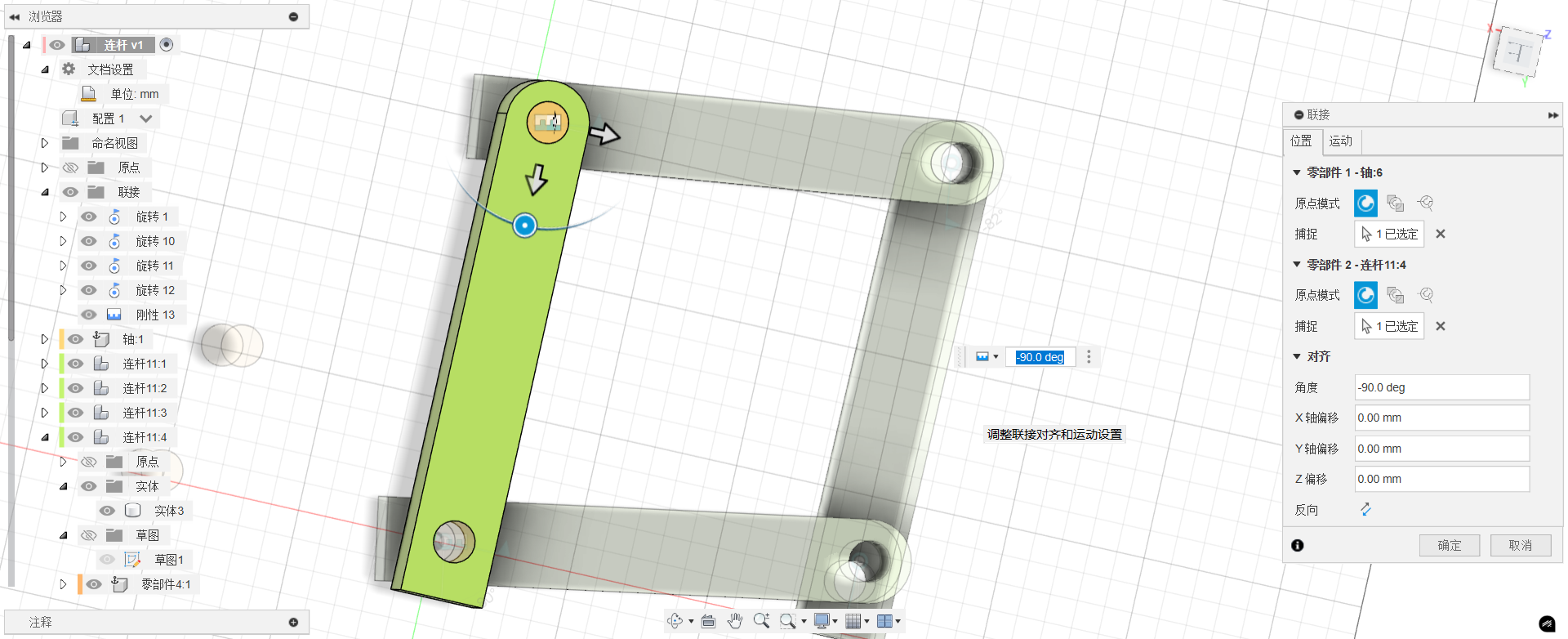Select the Zoom magnifier tool
The width and height of the screenshot is (1568, 639).
(x=761, y=621)
